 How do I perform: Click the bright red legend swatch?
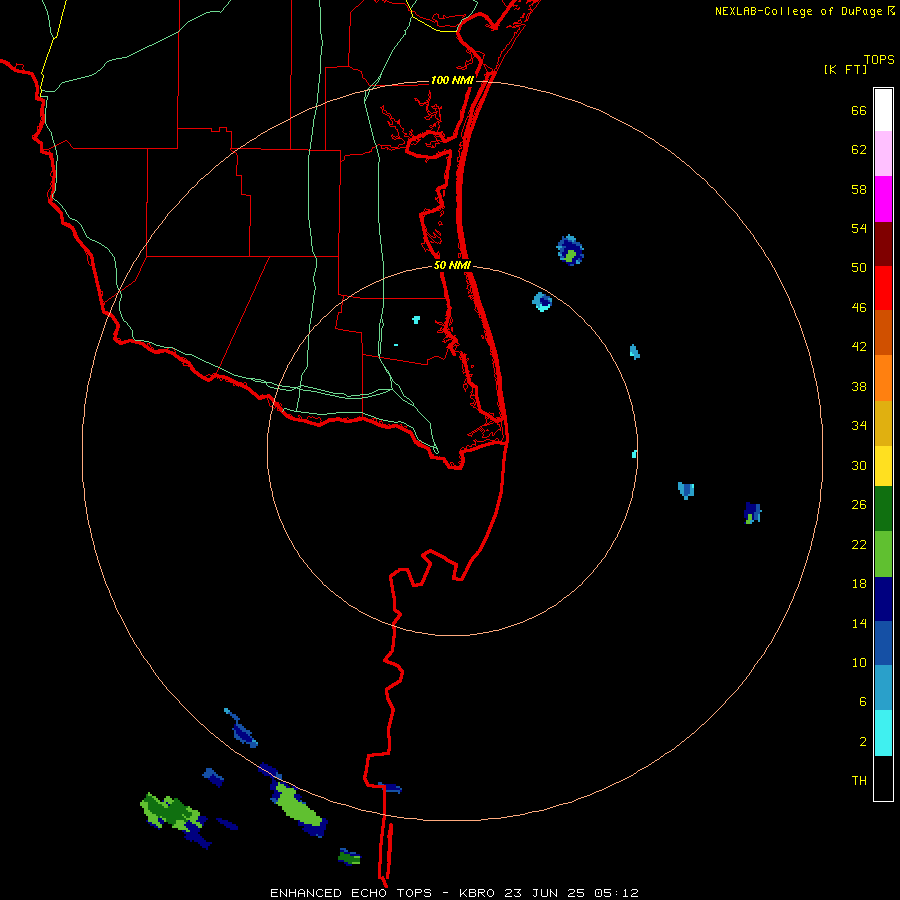click(x=883, y=288)
